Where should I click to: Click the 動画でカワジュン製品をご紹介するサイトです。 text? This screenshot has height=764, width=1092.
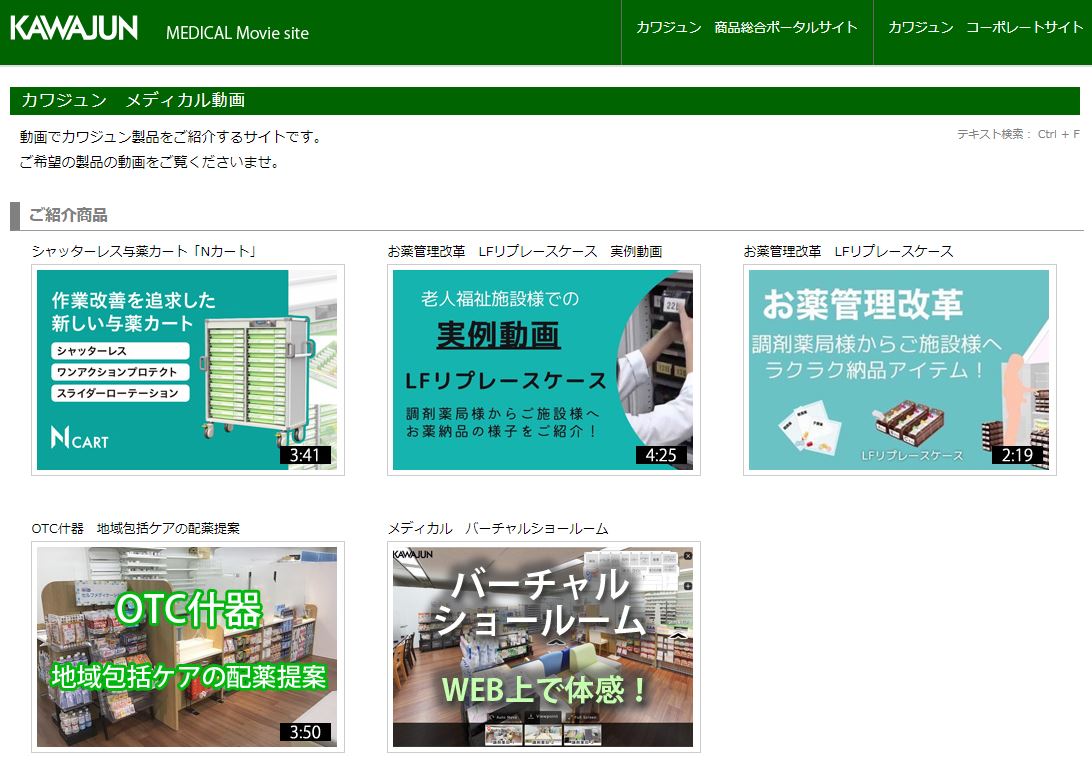pyautogui.click(x=172, y=137)
